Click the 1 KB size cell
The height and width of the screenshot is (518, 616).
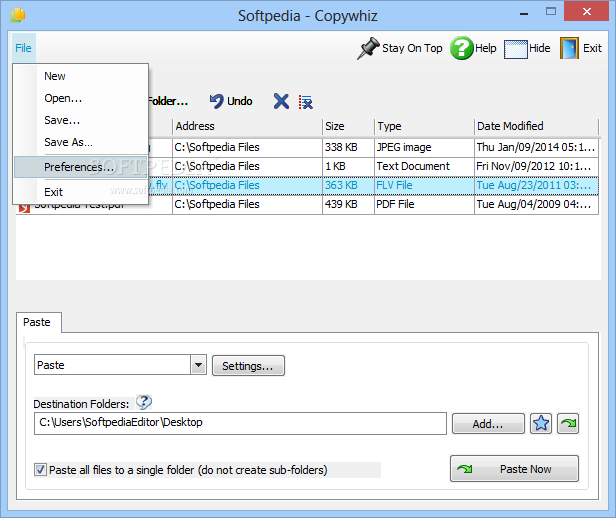[348, 167]
